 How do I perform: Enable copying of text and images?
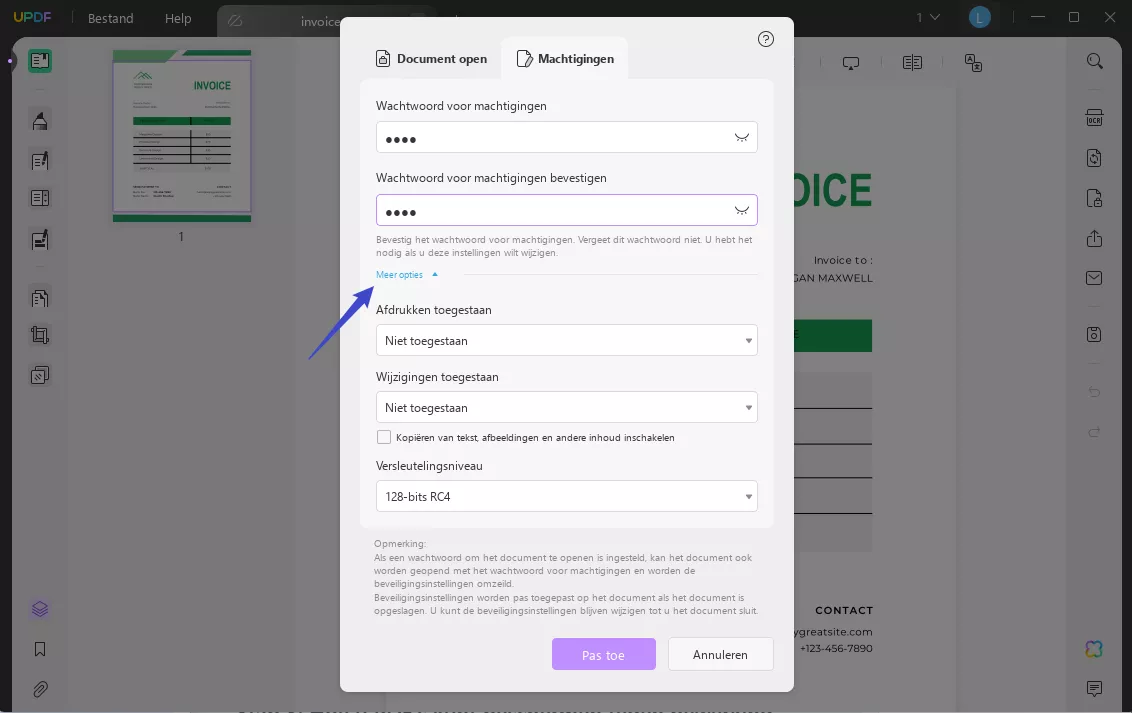click(384, 437)
